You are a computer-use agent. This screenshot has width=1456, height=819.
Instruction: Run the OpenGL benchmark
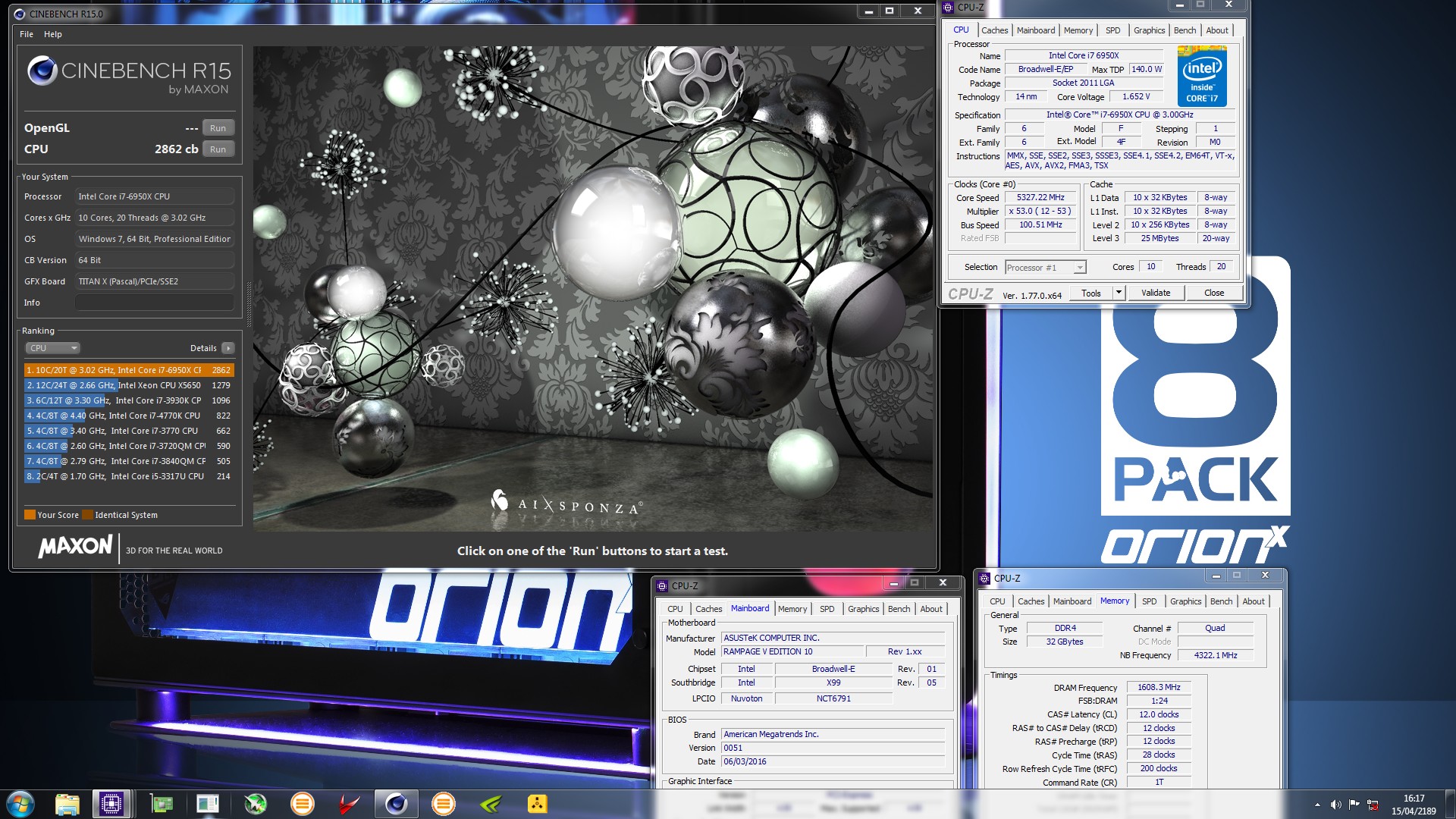pos(218,128)
